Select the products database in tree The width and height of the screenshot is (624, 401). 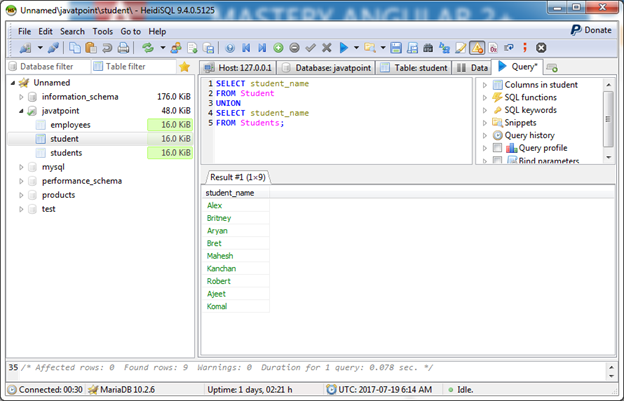point(58,195)
